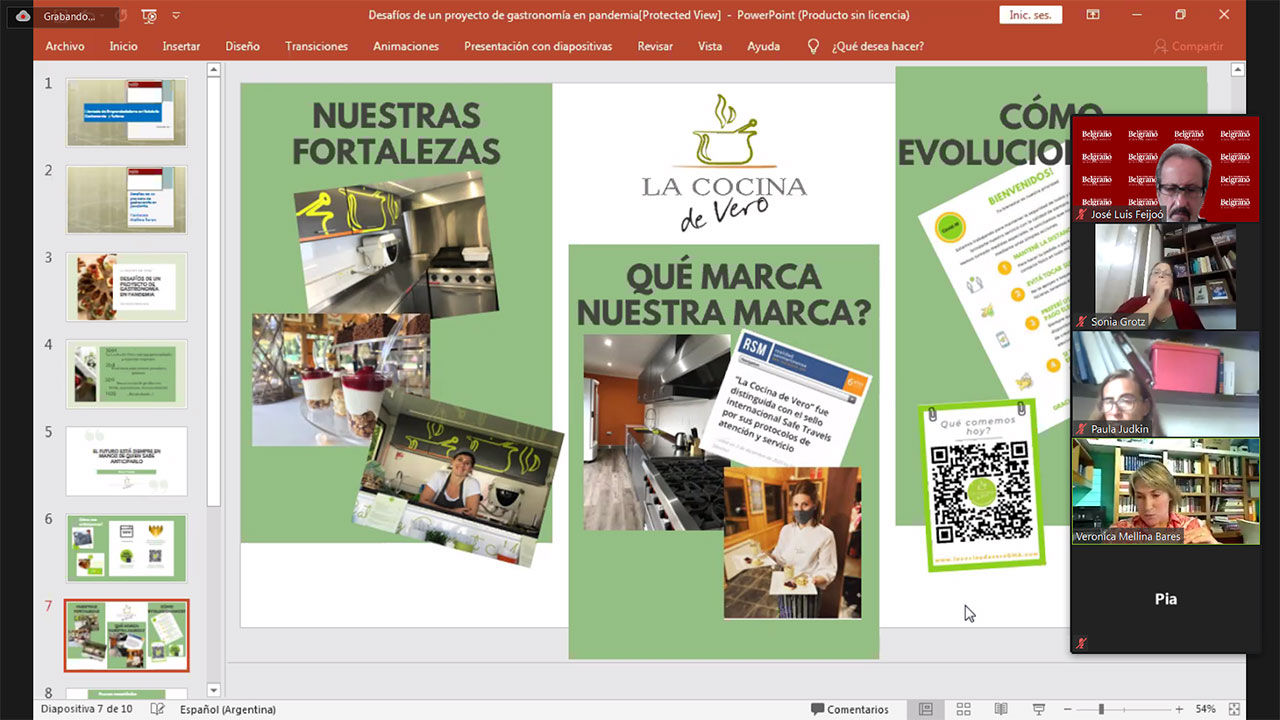Switch to Slide Sorter view
Viewport: 1280px width, 720px height.
coord(963,709)
